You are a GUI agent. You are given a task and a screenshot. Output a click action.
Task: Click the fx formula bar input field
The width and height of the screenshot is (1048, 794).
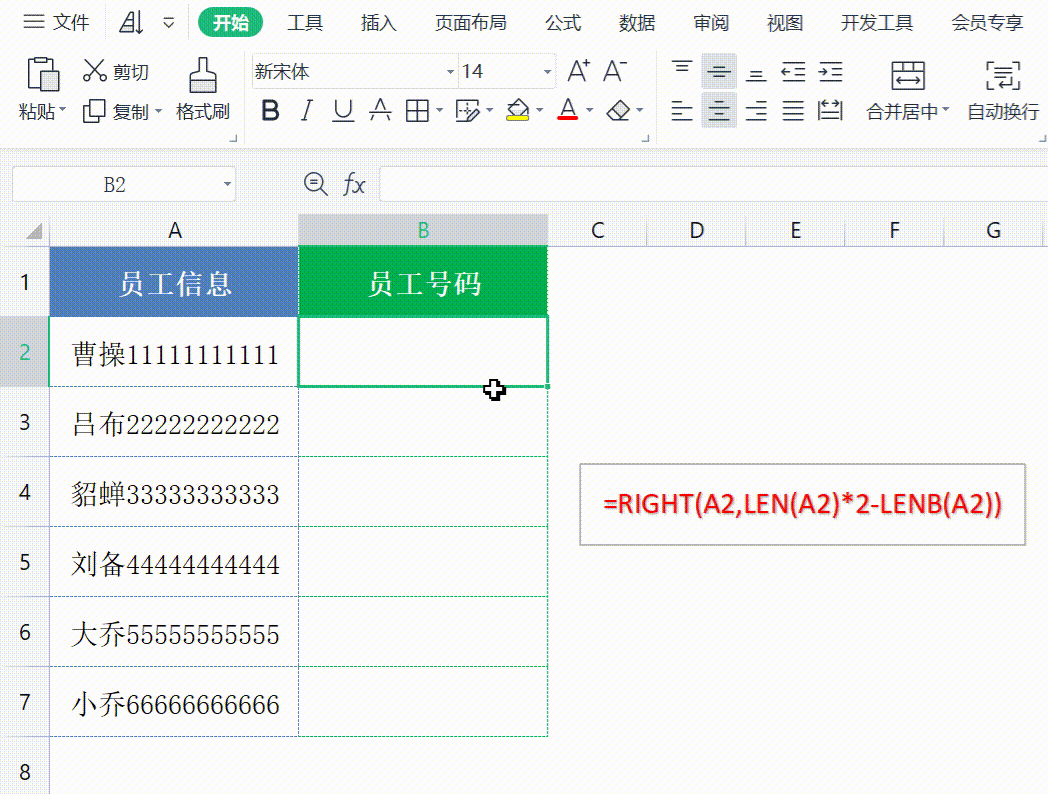[x=700, y=185]
